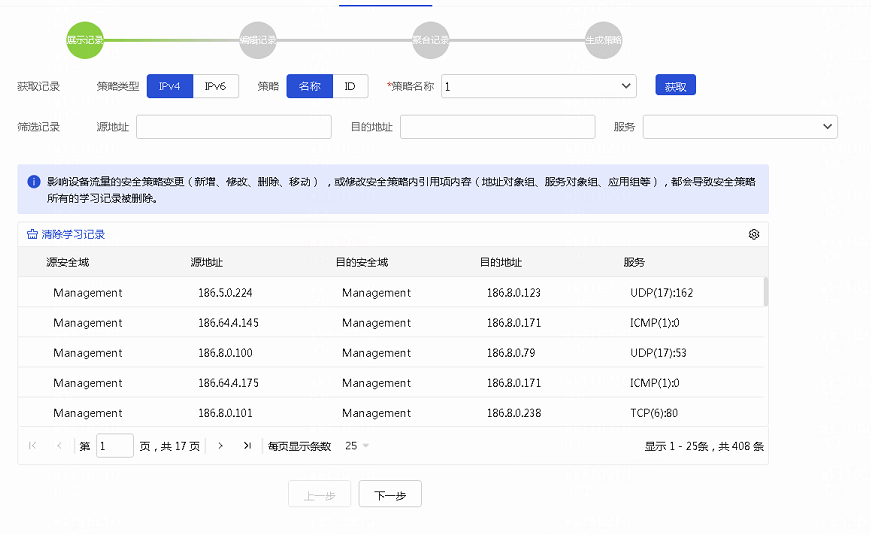Click the clear learning records trash icon

(x=32, y=234)
